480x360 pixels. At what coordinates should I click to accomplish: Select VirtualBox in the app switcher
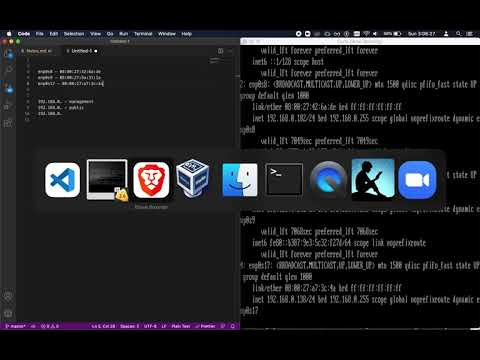(x=193, y=179)
